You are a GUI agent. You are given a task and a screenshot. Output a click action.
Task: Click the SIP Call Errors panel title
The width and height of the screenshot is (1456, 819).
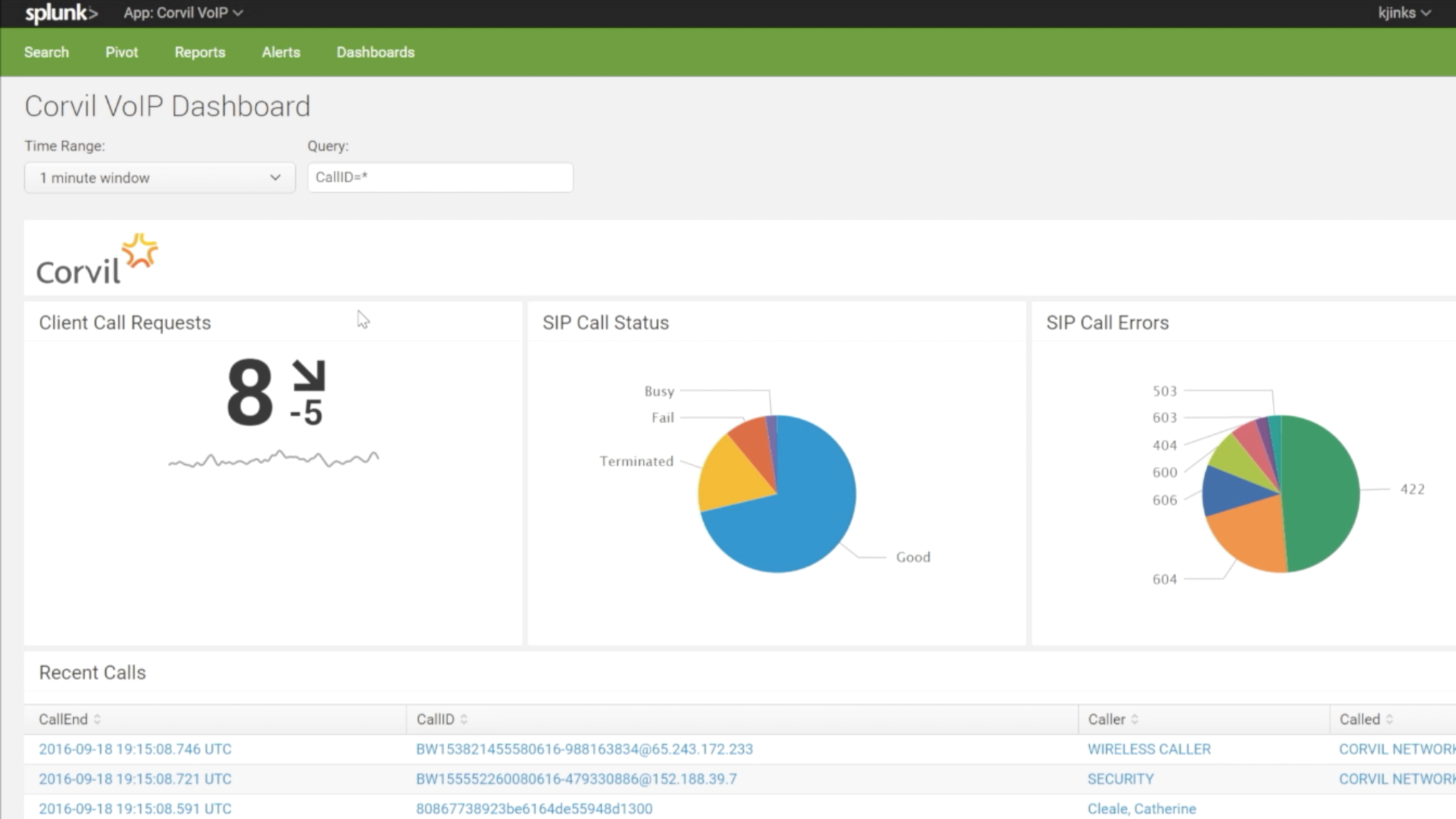(1107, 322)
